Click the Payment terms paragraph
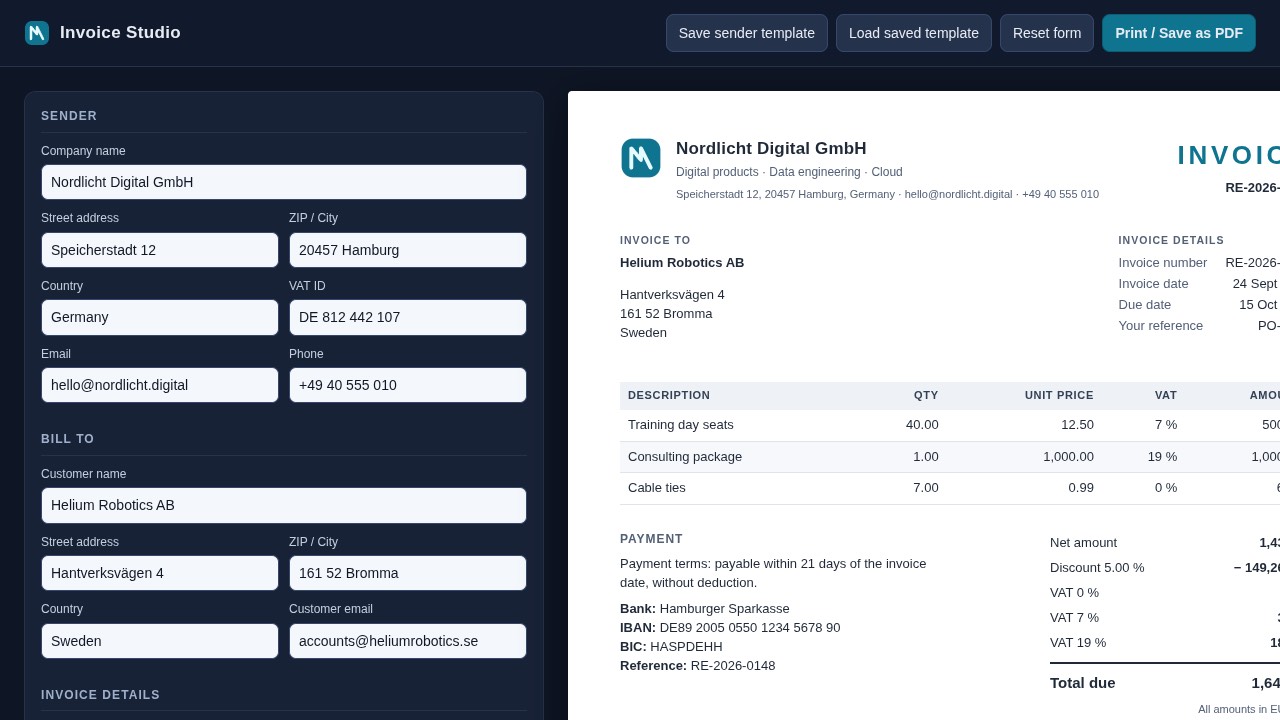1280x720 pixels. [x=773, y=573]
